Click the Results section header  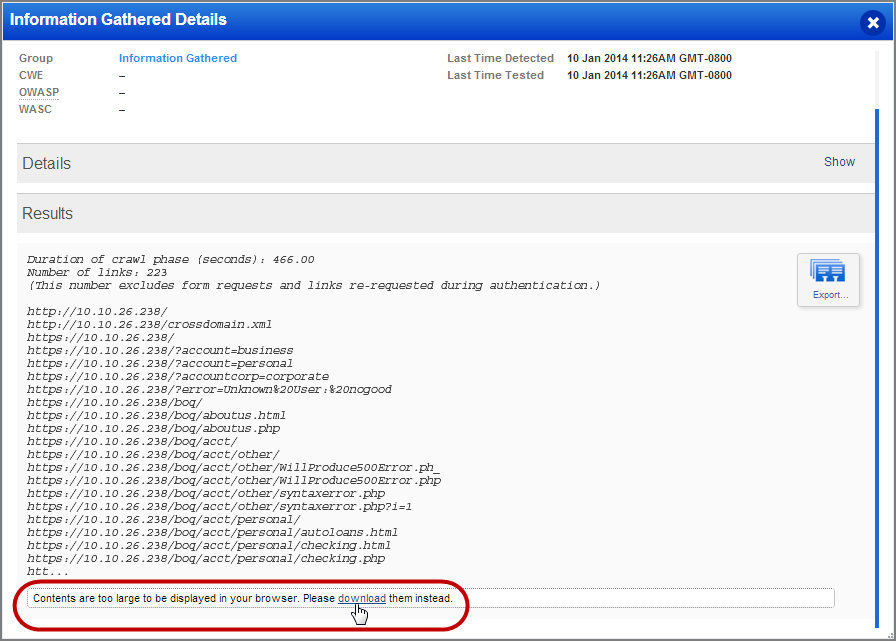click(x=446, y=213)
